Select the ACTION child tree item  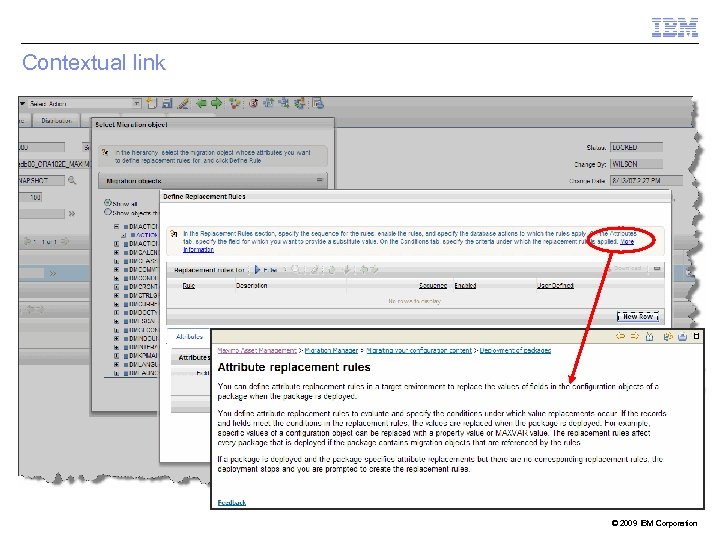pyautogui.click(x=144, y=235)
